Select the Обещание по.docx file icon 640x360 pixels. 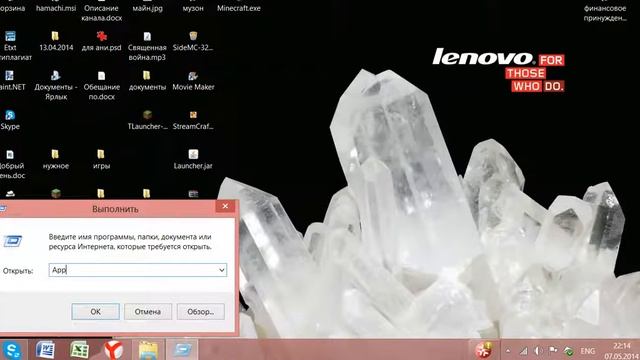coord(101,76)
